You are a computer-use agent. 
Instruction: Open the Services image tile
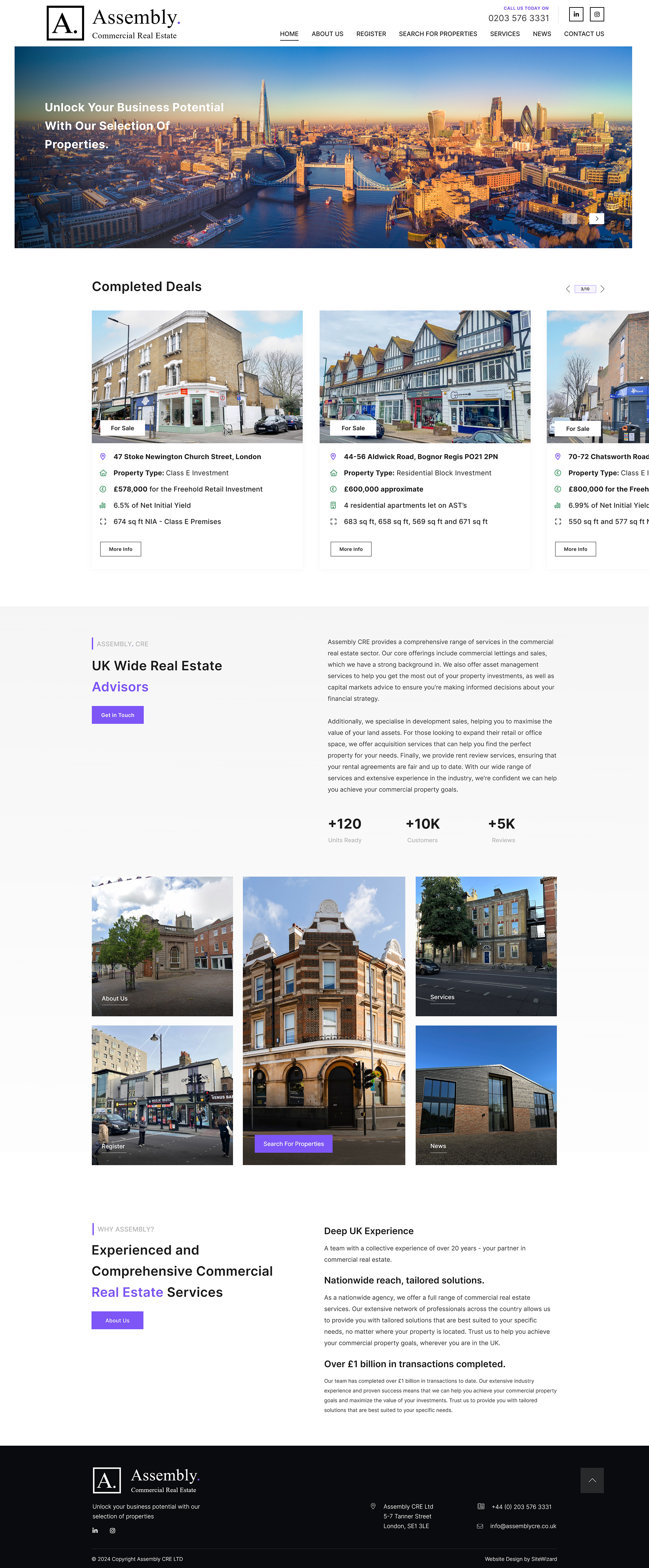click(486, 946)
